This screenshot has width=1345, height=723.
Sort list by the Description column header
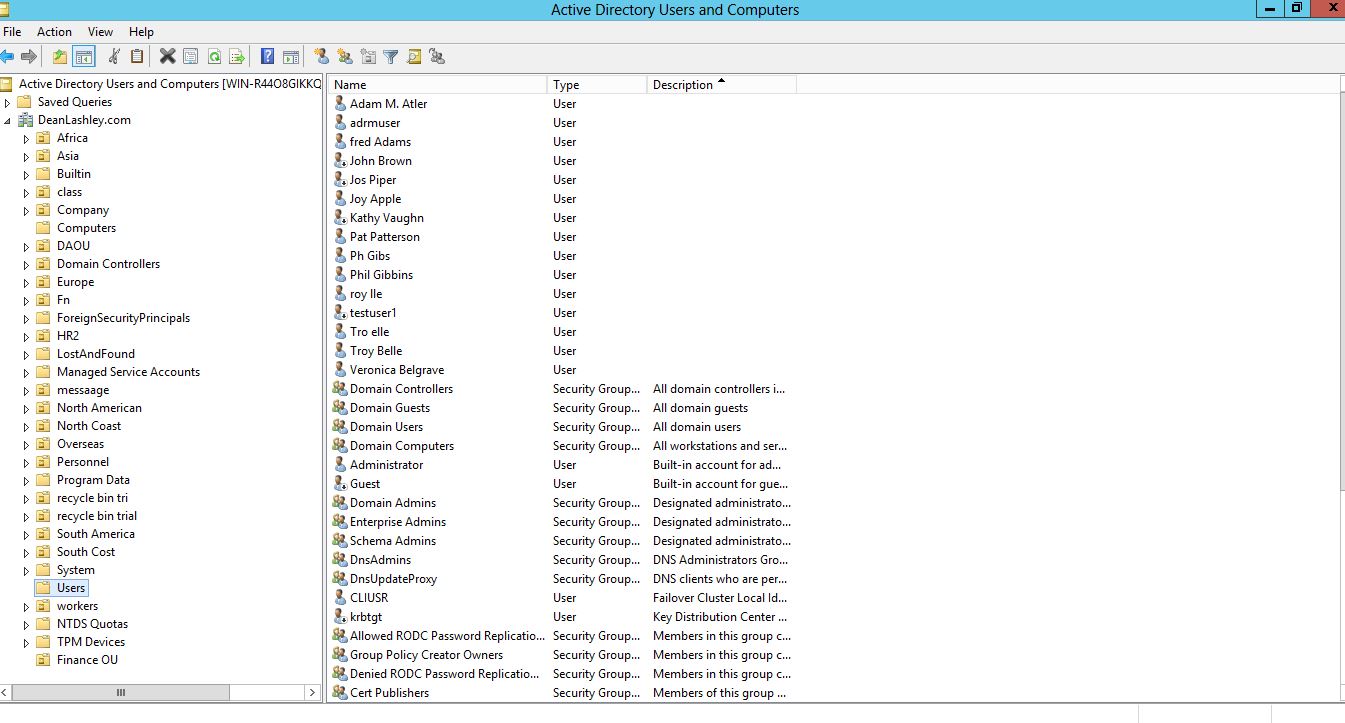point(722,85)
